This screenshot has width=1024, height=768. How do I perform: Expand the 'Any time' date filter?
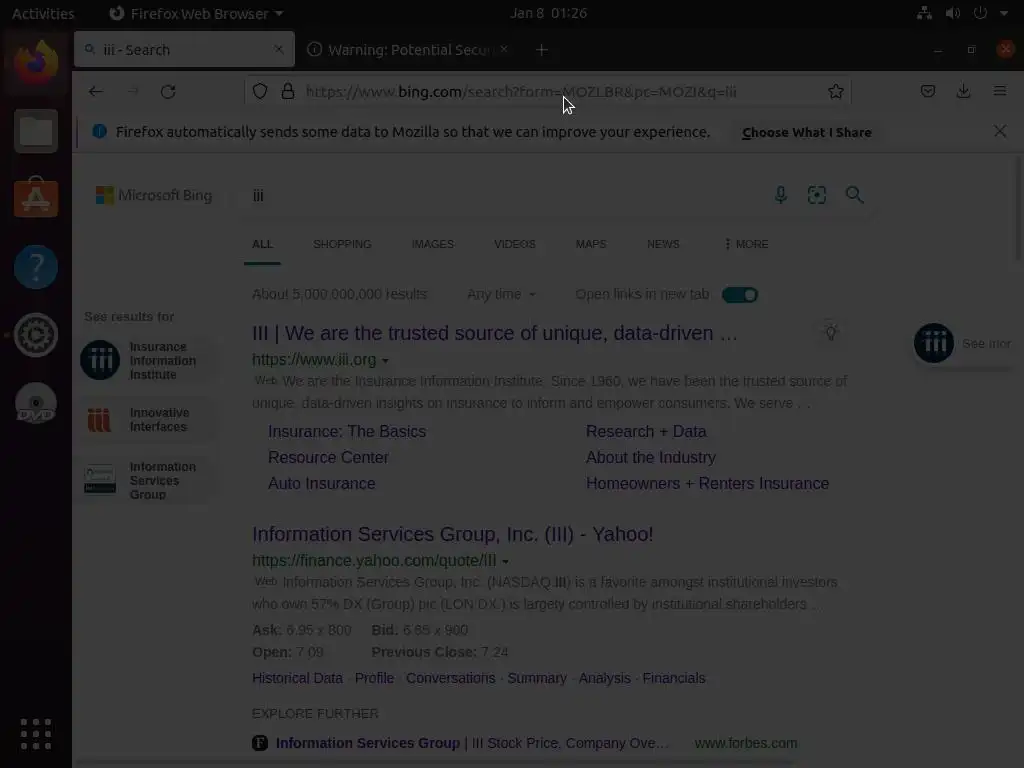point(501,295)
